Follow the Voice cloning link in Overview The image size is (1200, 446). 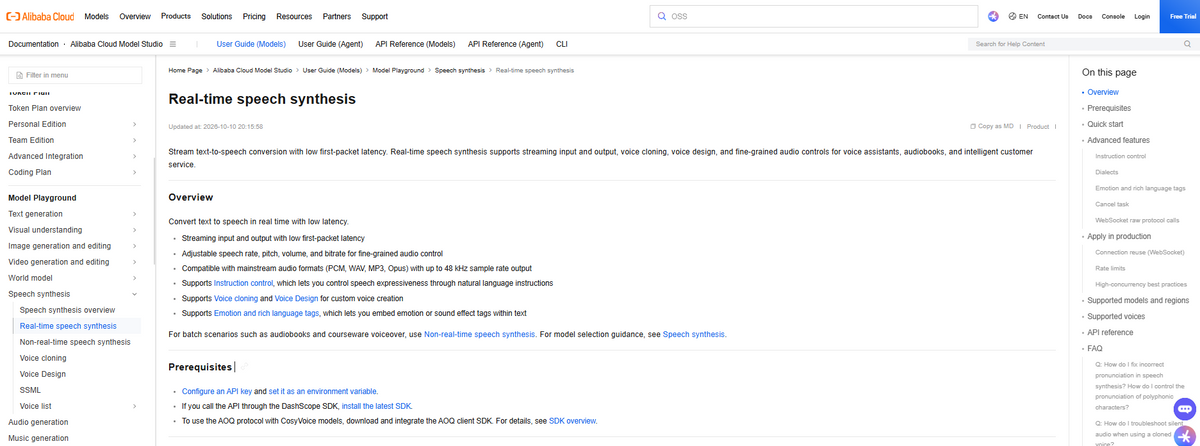[236, 298]
